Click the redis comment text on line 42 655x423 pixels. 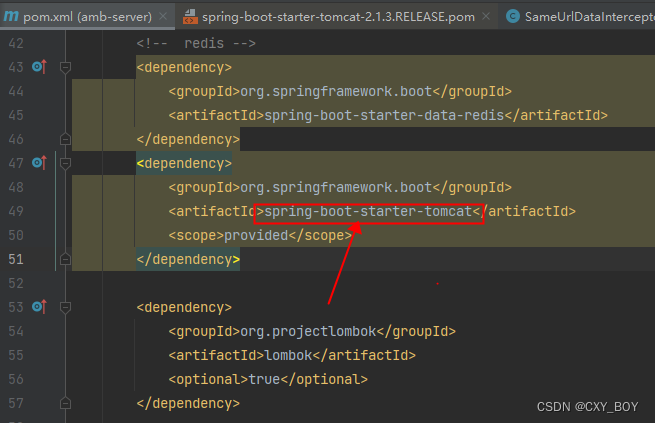pyautogui.click(x=196, y=43)
